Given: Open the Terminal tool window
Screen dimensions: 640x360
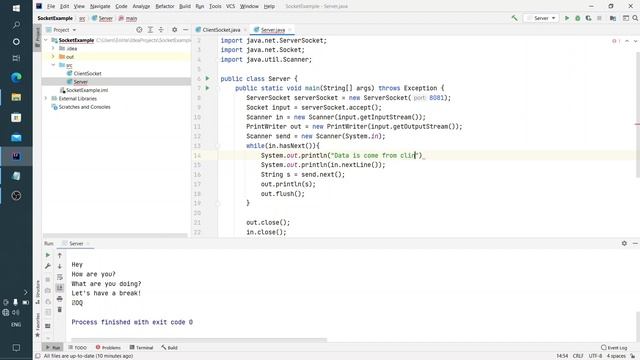Looking at the screenshot, I should 141,348.
